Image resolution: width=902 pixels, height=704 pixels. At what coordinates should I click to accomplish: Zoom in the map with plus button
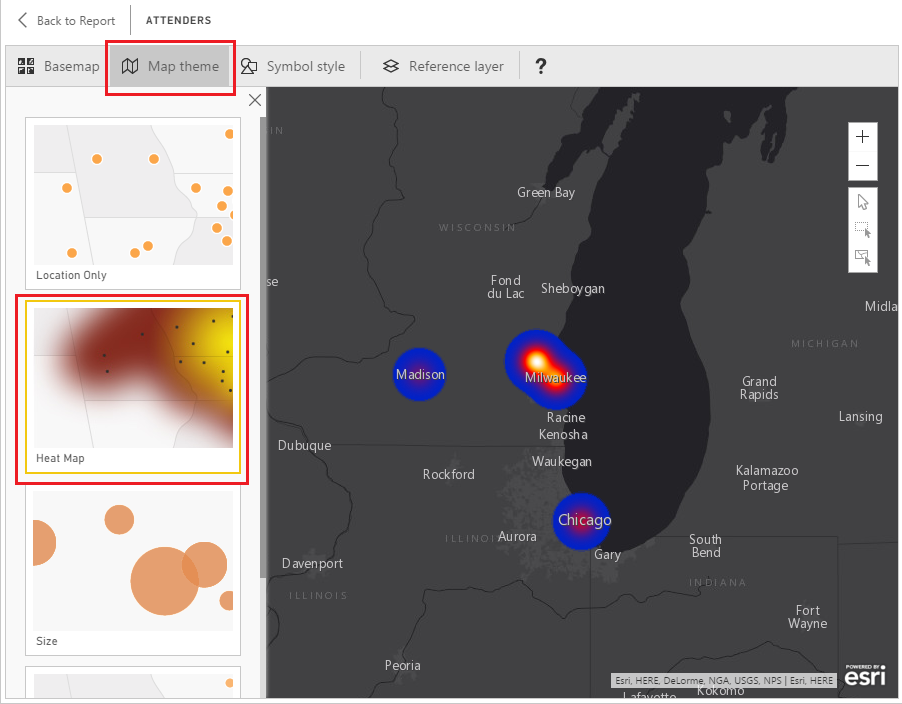pyautogui.click(x=862, y=136)
